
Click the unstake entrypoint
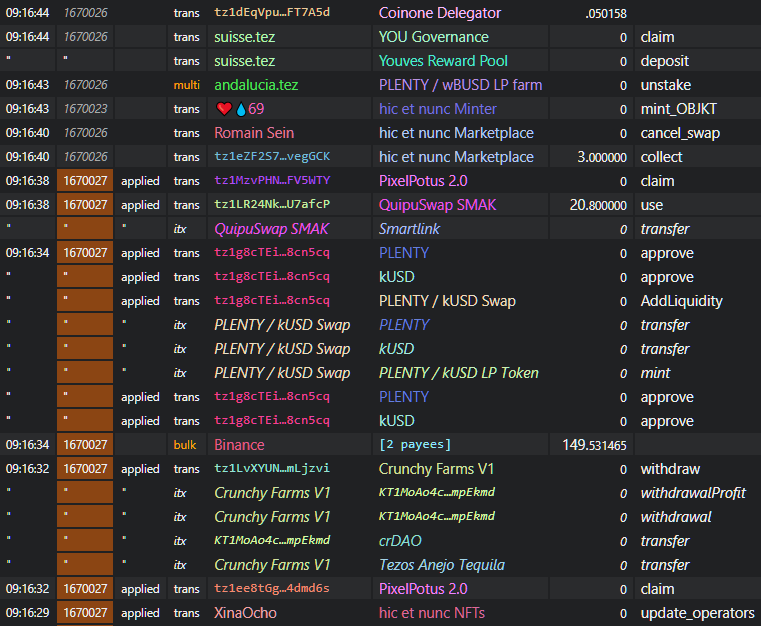pyautogui.click(x=665, y=85)
